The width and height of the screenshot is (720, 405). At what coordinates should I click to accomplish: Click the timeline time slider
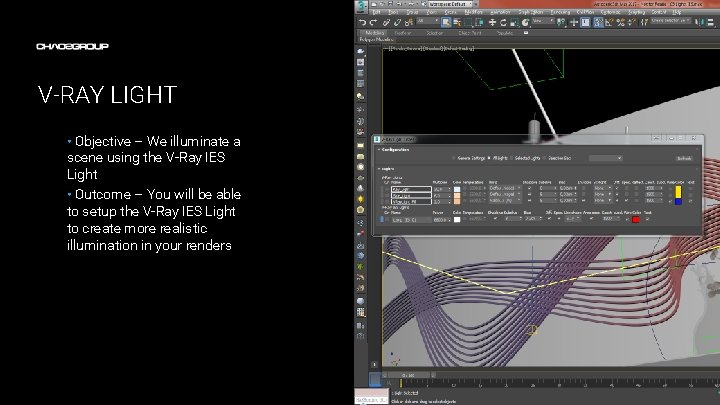(x=408, y=375)
